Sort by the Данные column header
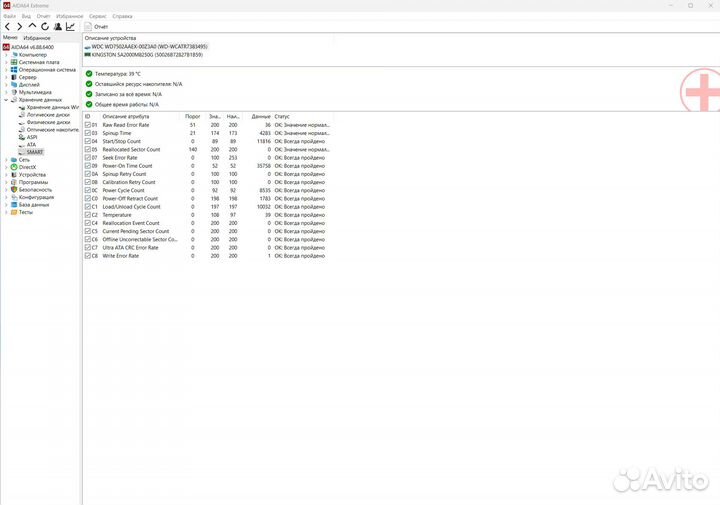720x505 pixels. pos(260,116)
